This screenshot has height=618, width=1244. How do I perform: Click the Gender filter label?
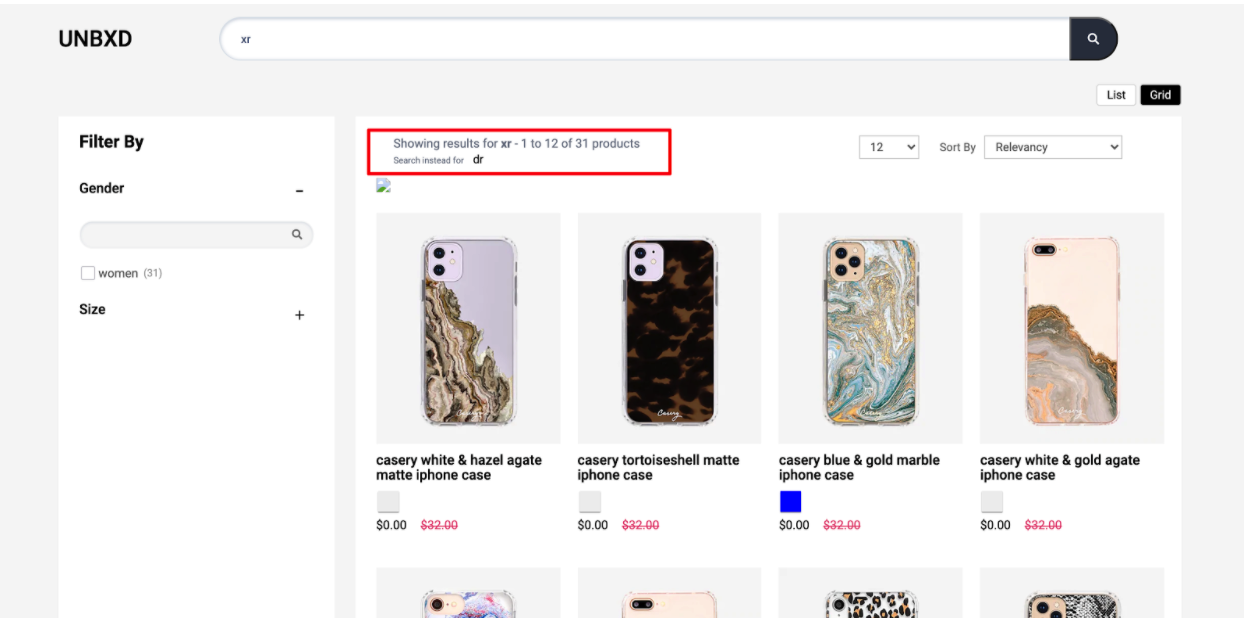tap(102, 188)
